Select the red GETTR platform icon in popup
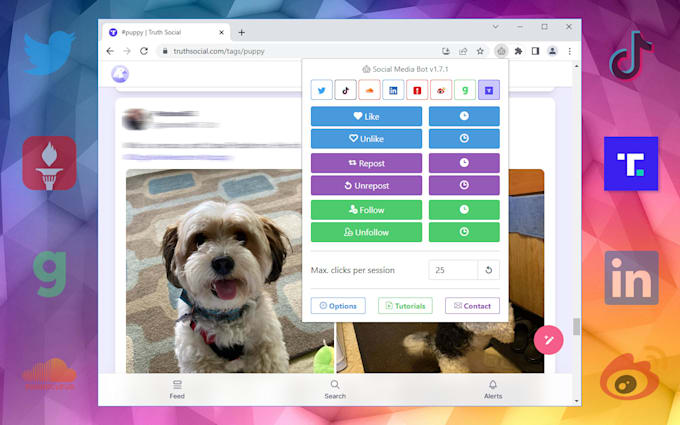 pos(417,90)
